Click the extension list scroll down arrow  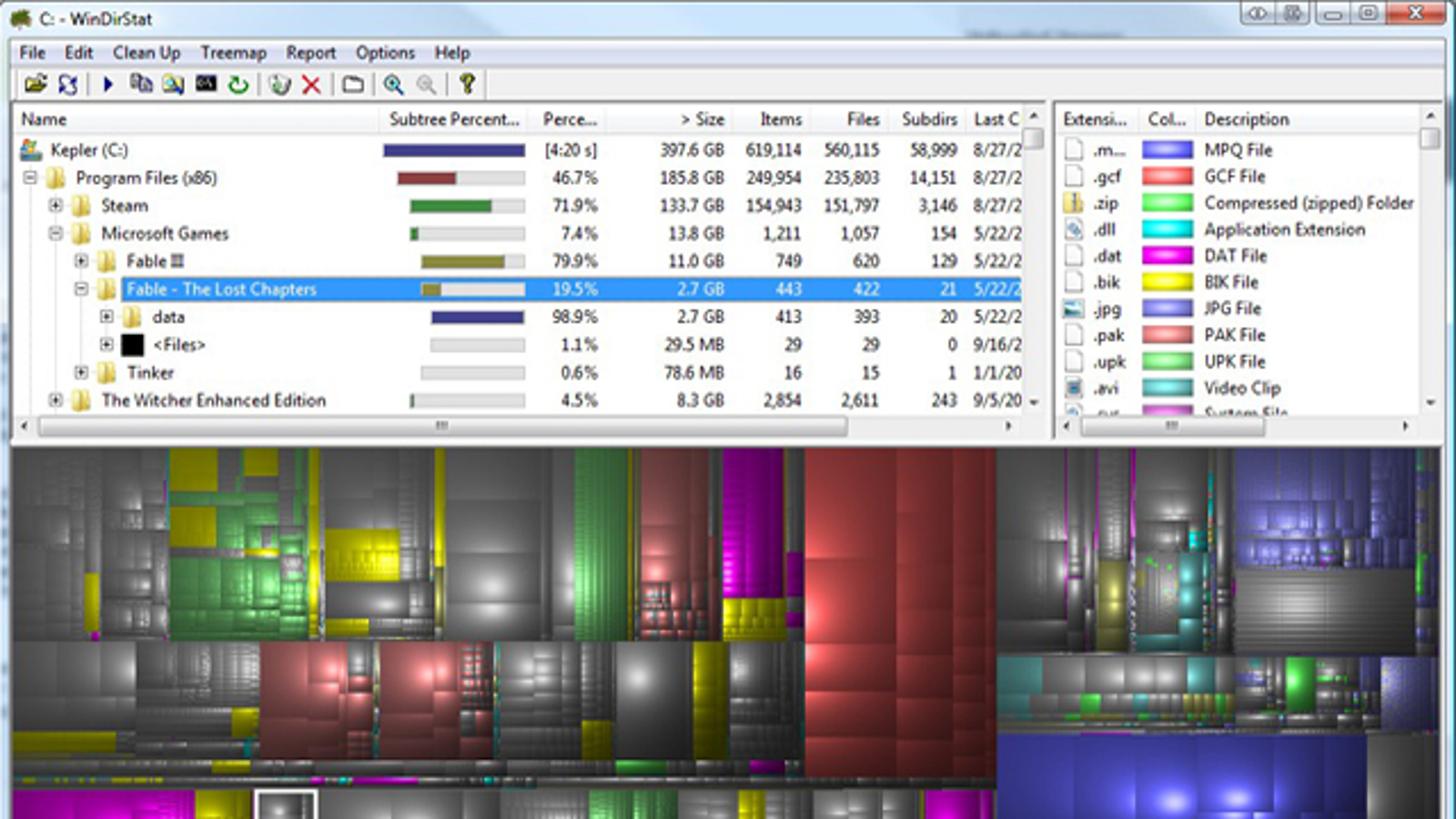pos(1430,401)
